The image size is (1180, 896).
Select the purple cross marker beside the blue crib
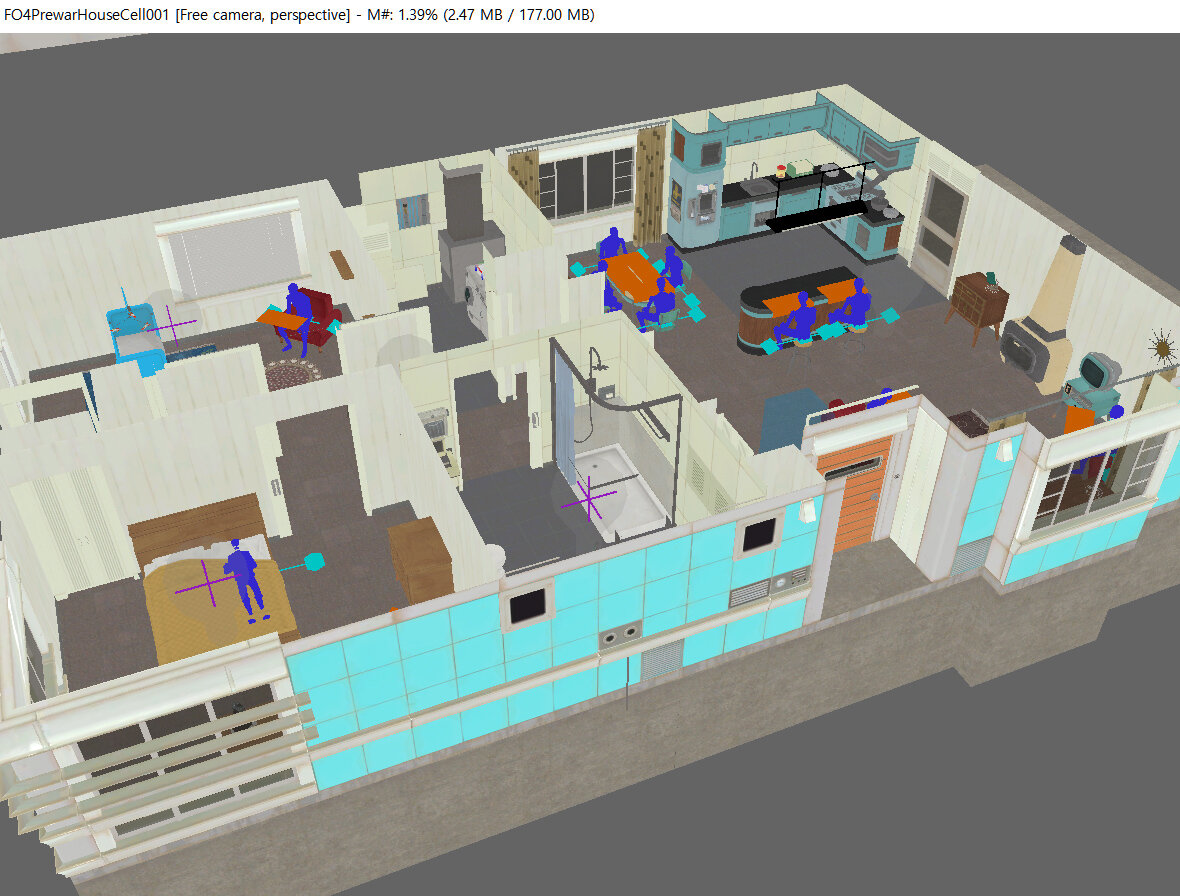coord(172,327)
